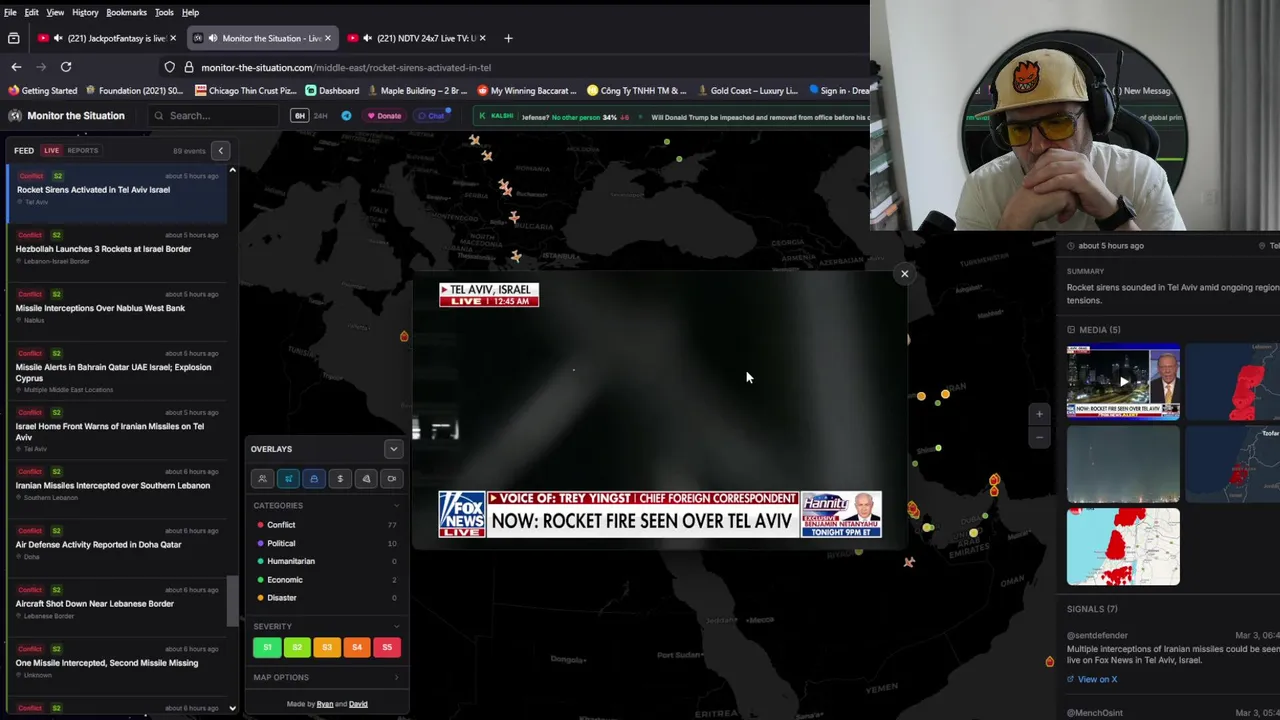Switch to the REPORTS feed tab
1280x720 pixels.
(x=83, y=150)
